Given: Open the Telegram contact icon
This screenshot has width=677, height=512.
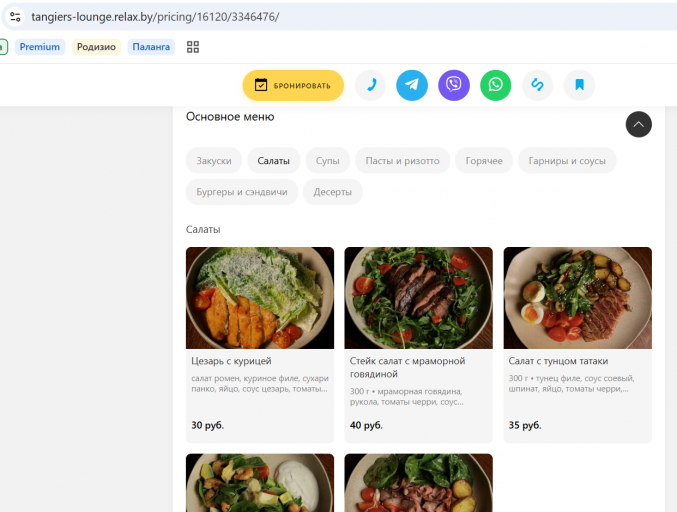Looking at the screenshot, I should [x=412, y=85].
